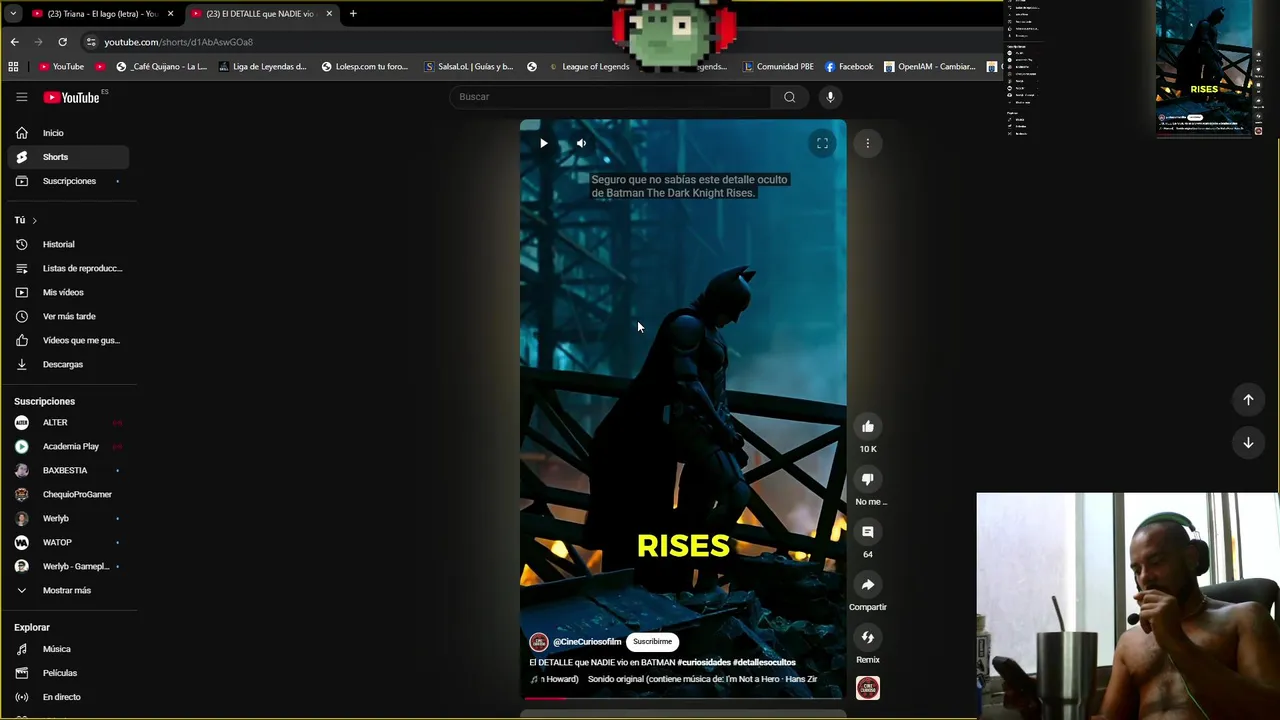The height and width of the screenshot is (720, 1280).
Task: Remix this Short
Action: click(x=868, y=637)
